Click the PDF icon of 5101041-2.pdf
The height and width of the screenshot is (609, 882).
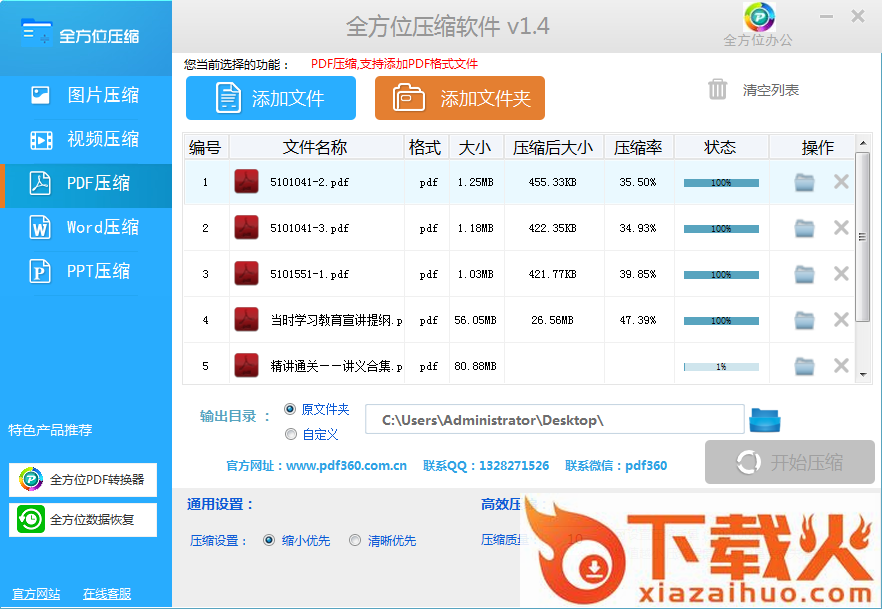click(x=246, y=182)
